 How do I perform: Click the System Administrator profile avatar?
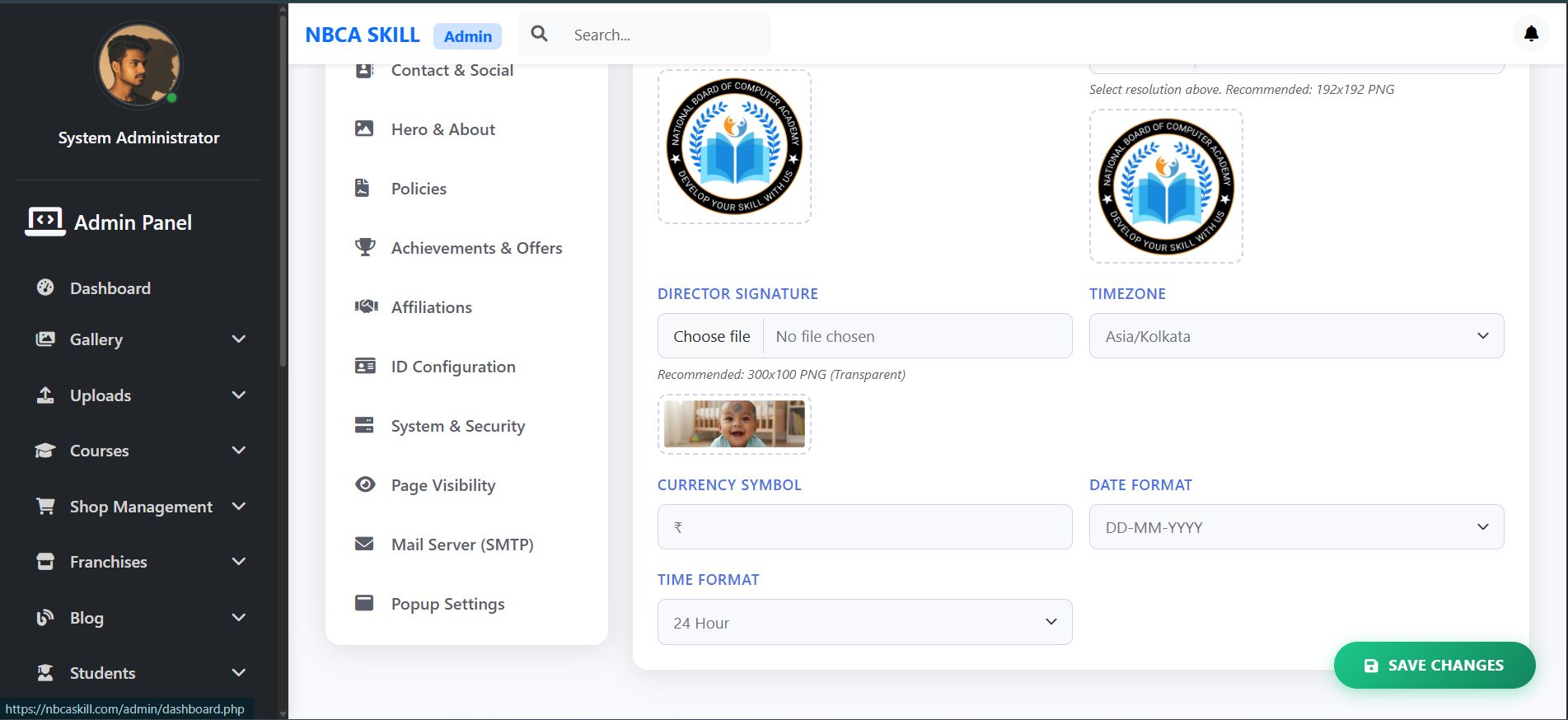tap(138, 65)
